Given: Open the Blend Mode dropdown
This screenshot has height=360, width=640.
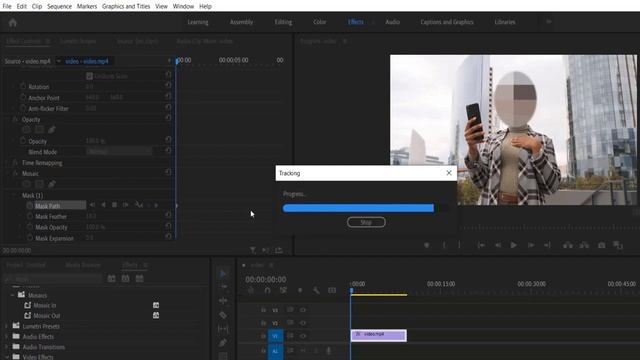Looking at the screenshot, I should (x=119, y=151).
